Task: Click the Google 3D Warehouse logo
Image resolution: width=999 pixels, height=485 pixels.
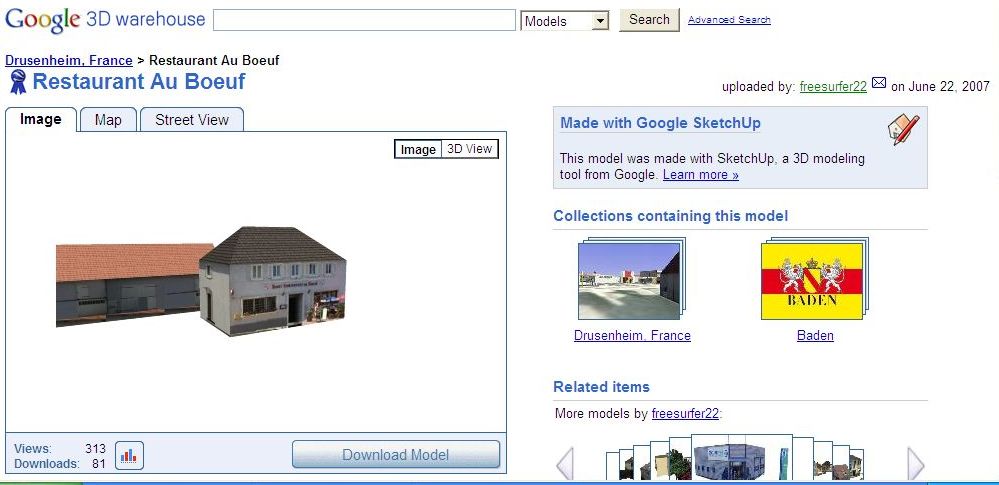Action: coord(104,19)
